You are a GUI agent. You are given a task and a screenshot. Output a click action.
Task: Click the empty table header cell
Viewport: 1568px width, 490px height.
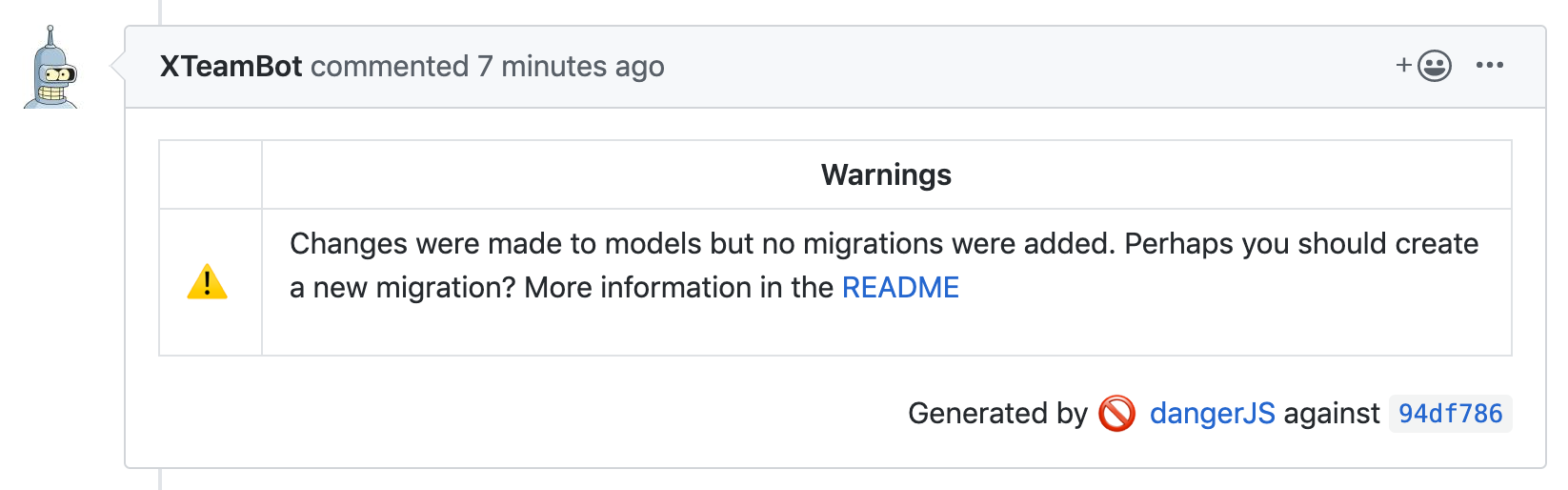coord(211,175)
